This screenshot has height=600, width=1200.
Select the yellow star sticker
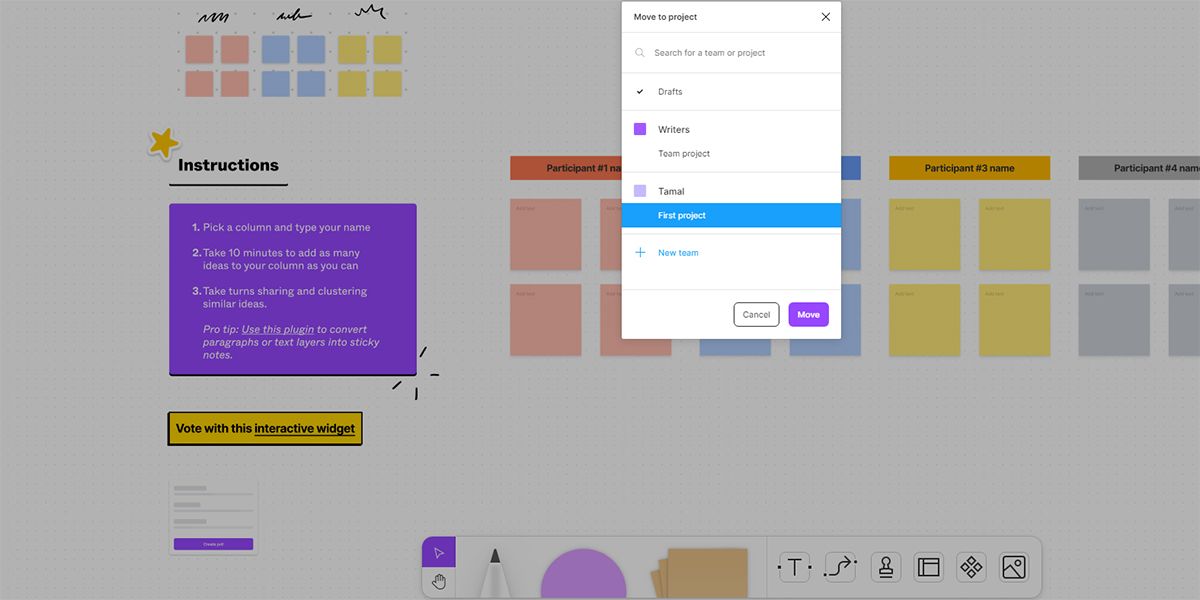point(164,143)
